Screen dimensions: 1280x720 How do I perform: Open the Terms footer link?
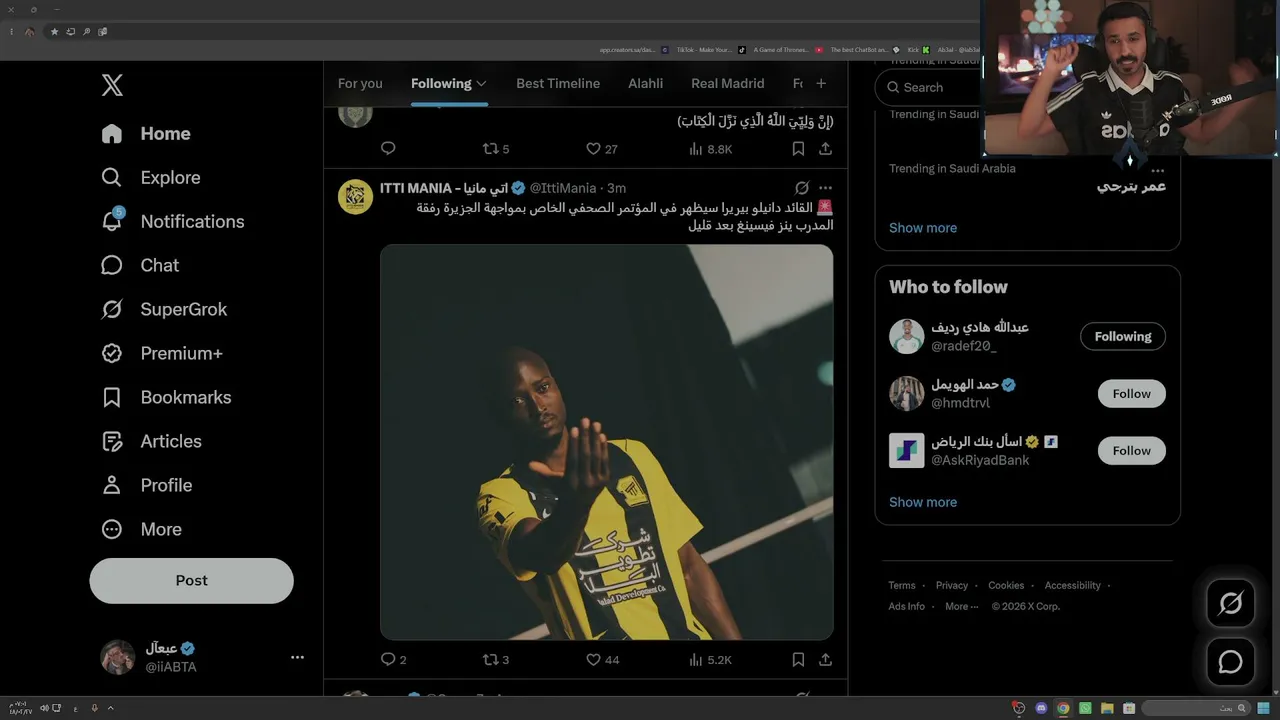click(902, 586)
